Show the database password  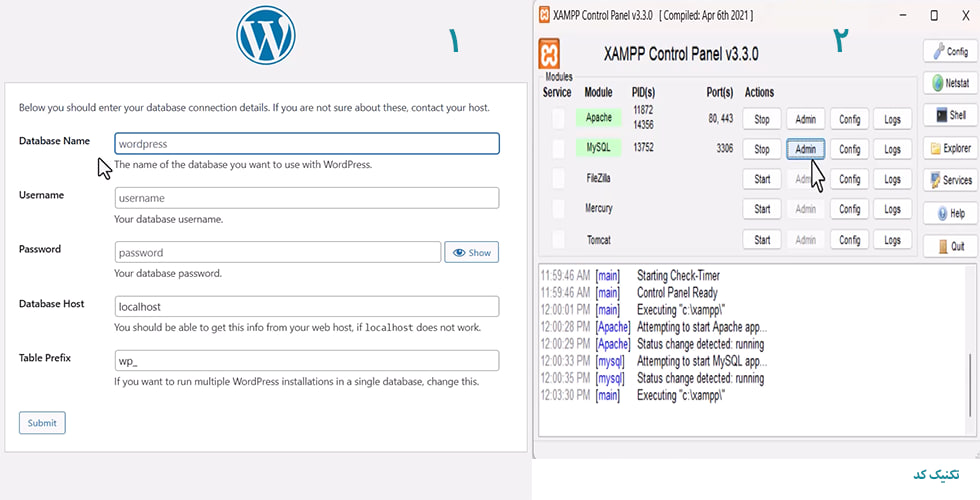(472, 252)
